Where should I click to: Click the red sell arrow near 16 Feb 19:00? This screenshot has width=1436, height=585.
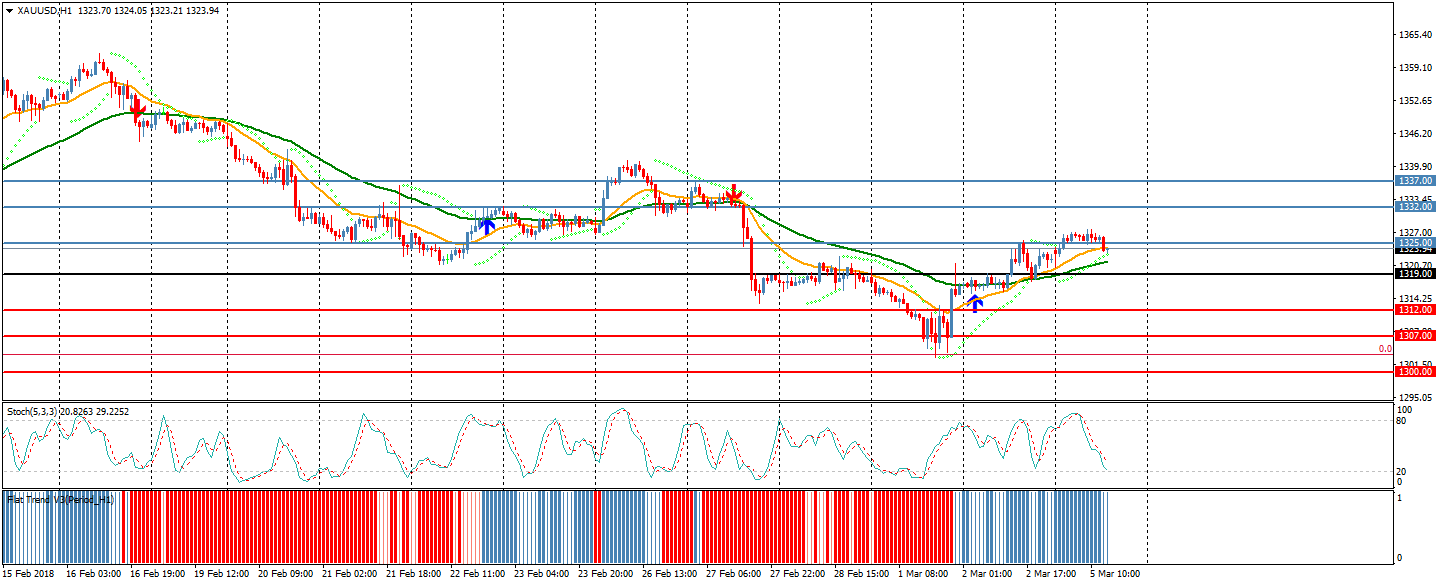[139, 109]
